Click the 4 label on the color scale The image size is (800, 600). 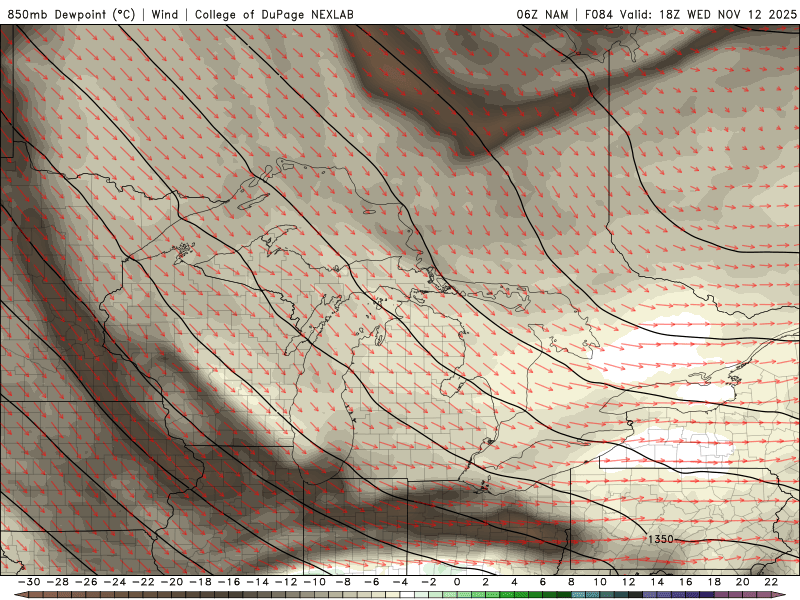tap(514, 582)
